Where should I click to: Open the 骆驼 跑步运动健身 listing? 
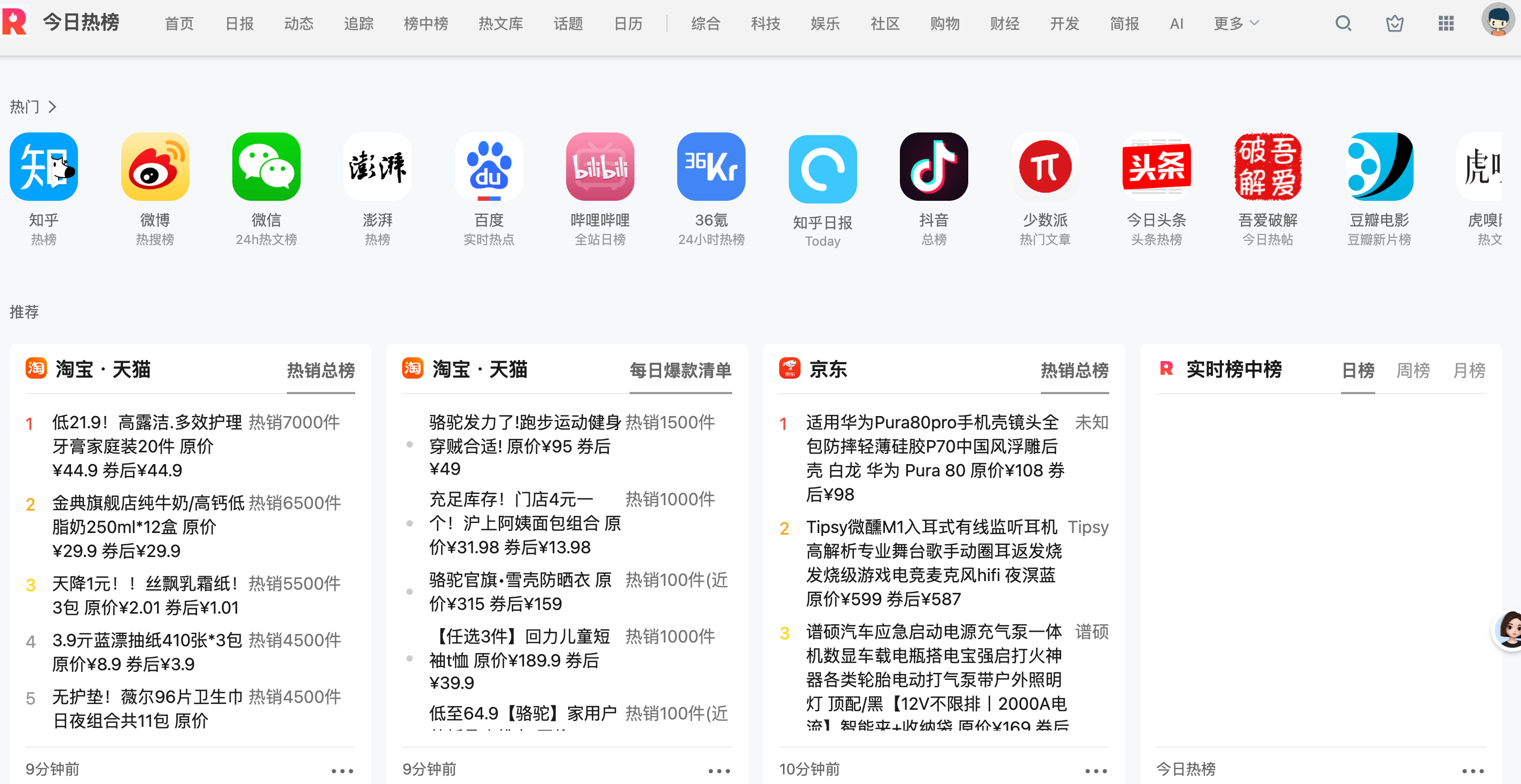click(525, 445)
